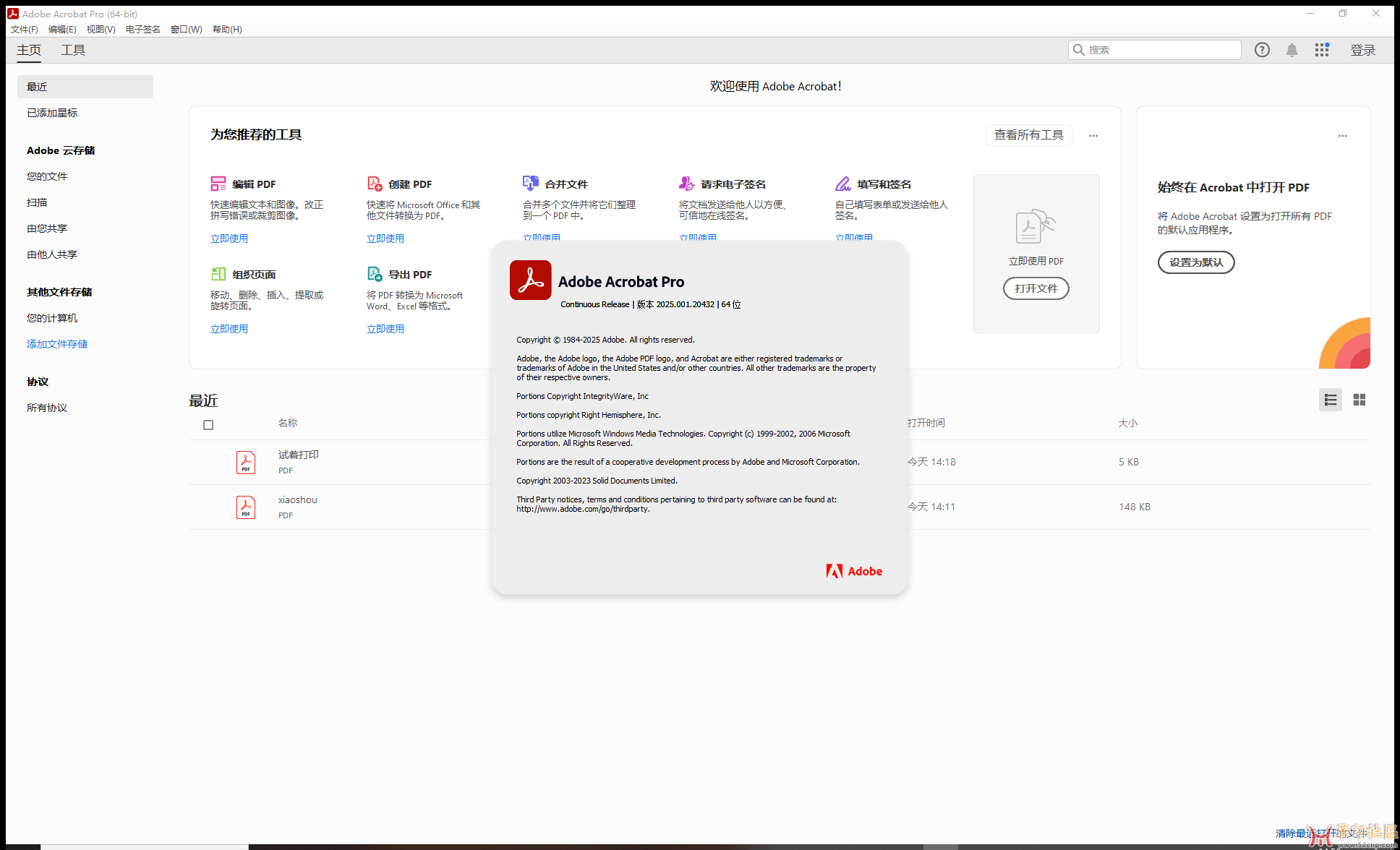Click the 清除最近打开的文件 link at the bottom
Viewport: 1400px width, 850px height.
pyautogui.click(x=1320, y=833)
